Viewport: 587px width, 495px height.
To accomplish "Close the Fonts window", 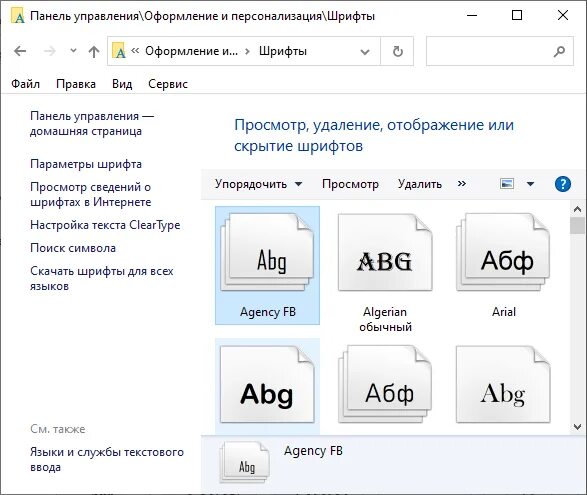I will (563, 15).
